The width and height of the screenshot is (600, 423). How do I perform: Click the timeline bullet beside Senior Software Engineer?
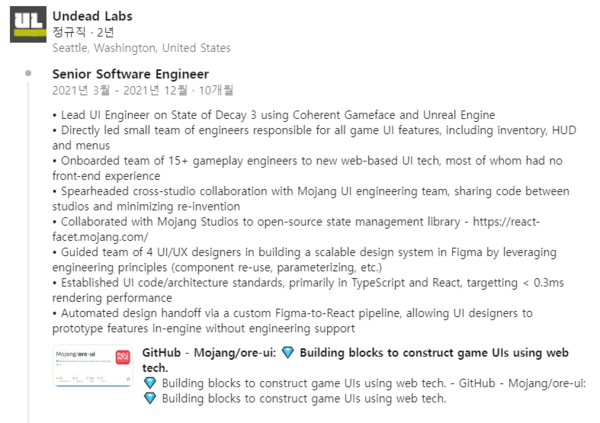pos(28,73)
